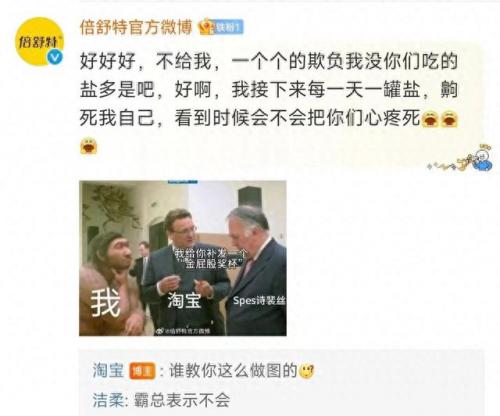Click the orange 博主 badge
This screenshot has height=416, width=500.
[142, 371]
